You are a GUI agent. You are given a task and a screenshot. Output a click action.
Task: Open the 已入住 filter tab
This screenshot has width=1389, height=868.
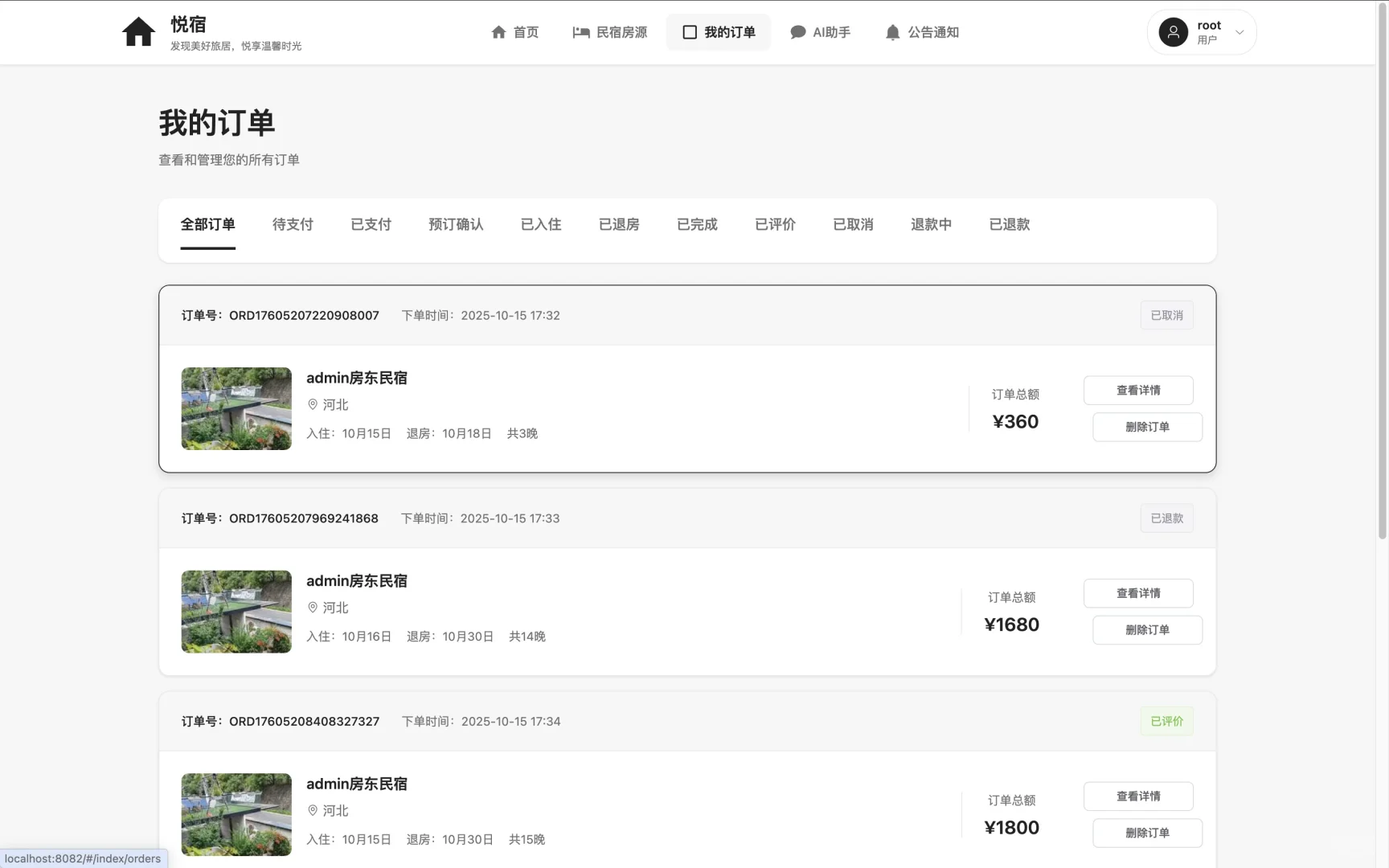(x=540, y=225)
